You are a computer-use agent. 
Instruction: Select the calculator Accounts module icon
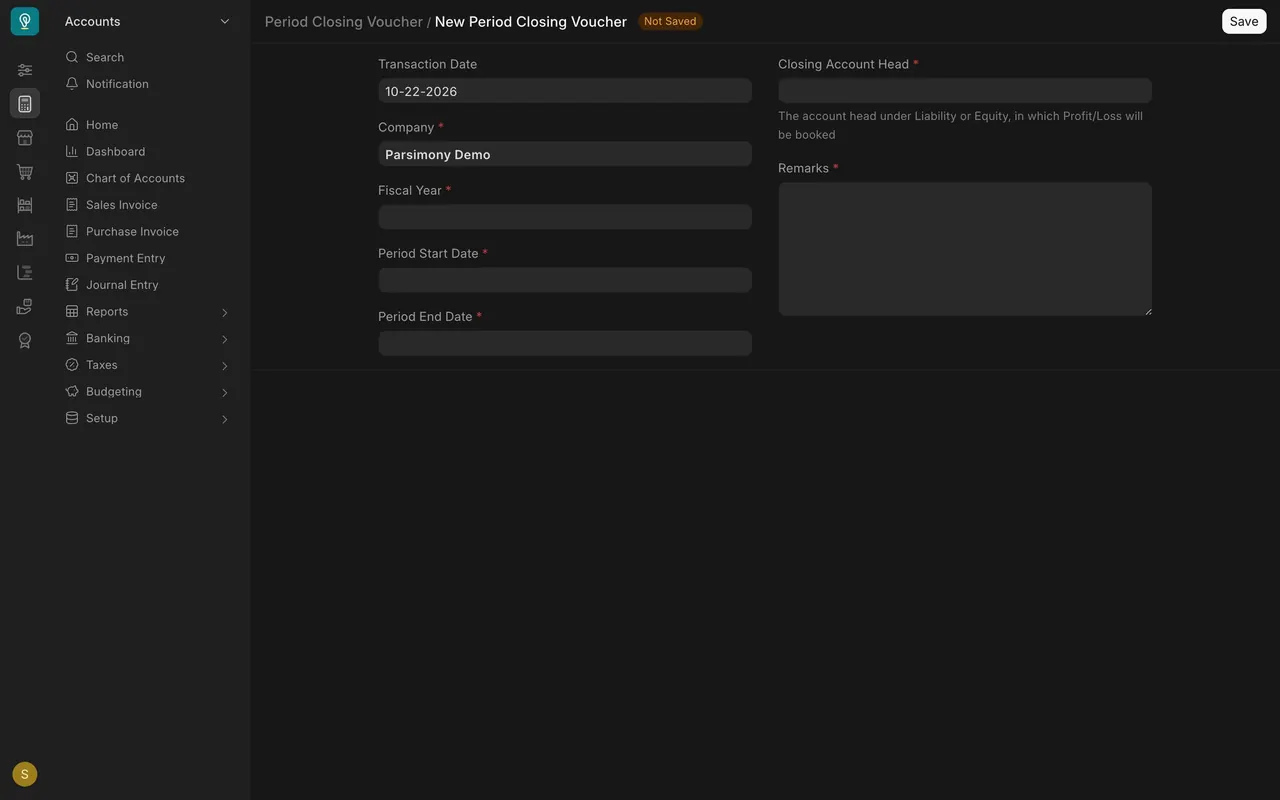25,104
